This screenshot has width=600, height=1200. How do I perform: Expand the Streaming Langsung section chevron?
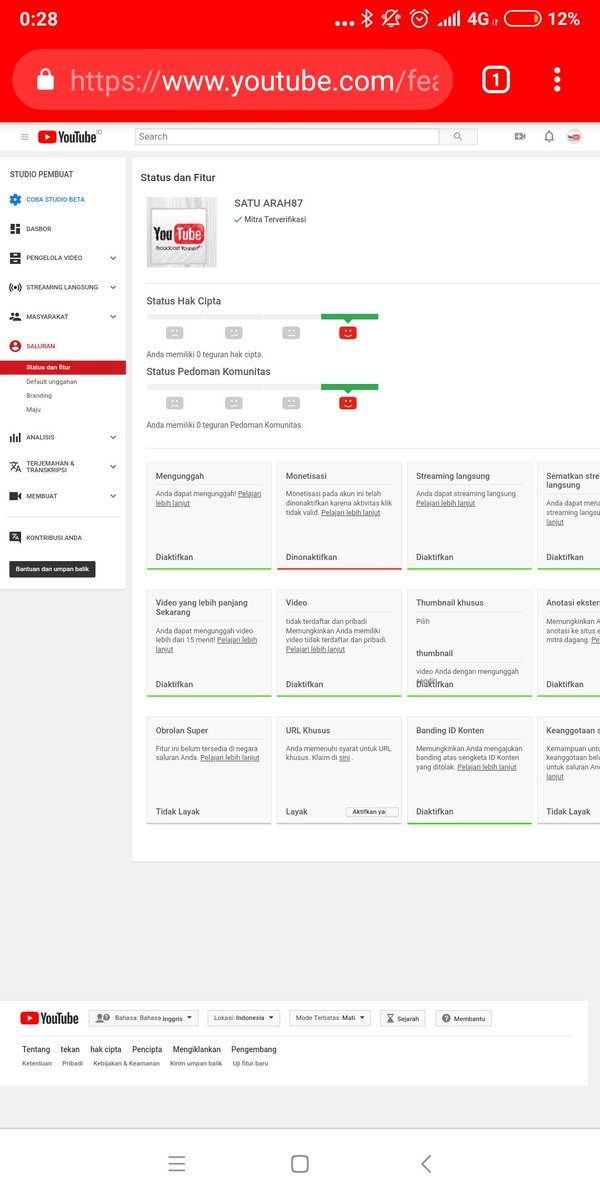click(x=113, y=287)
